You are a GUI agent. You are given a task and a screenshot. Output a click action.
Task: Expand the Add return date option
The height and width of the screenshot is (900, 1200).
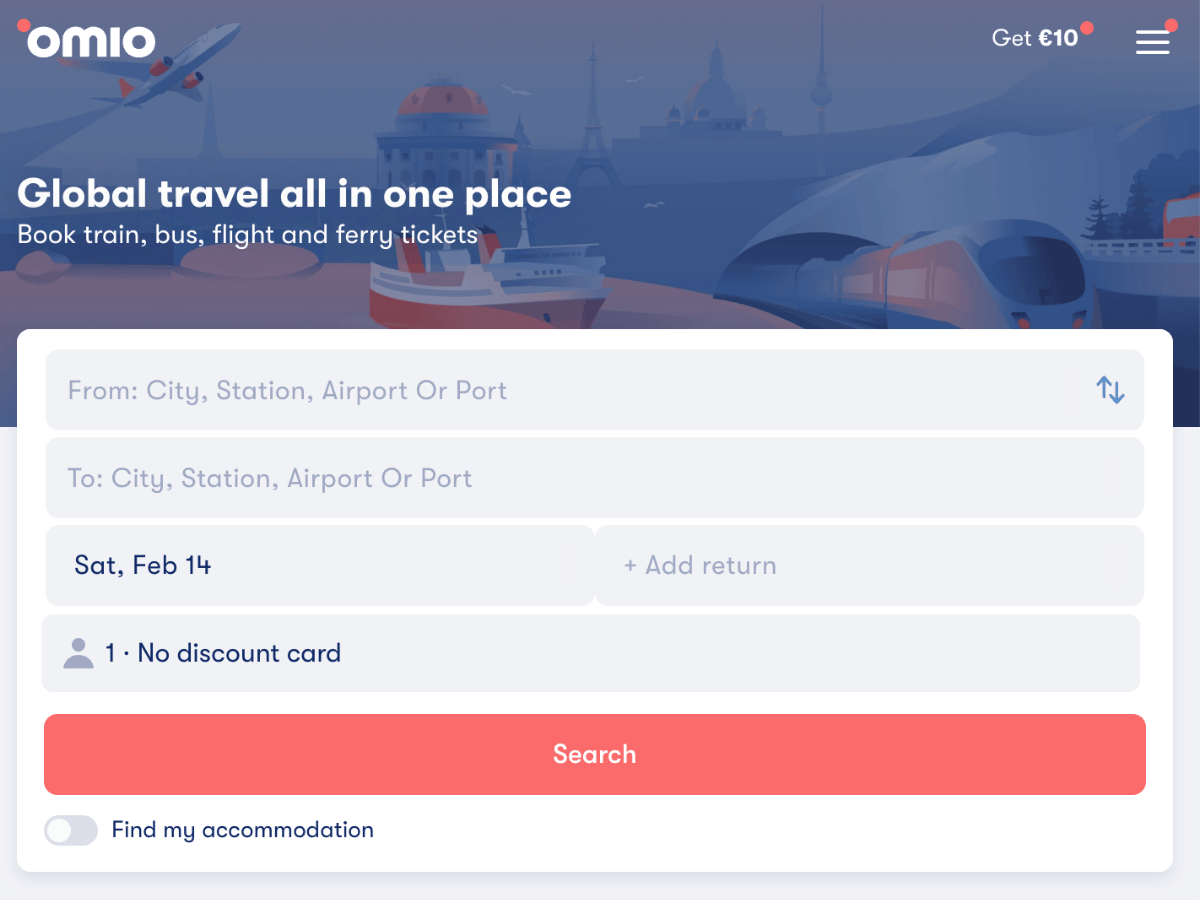click(x=868, y=565)
